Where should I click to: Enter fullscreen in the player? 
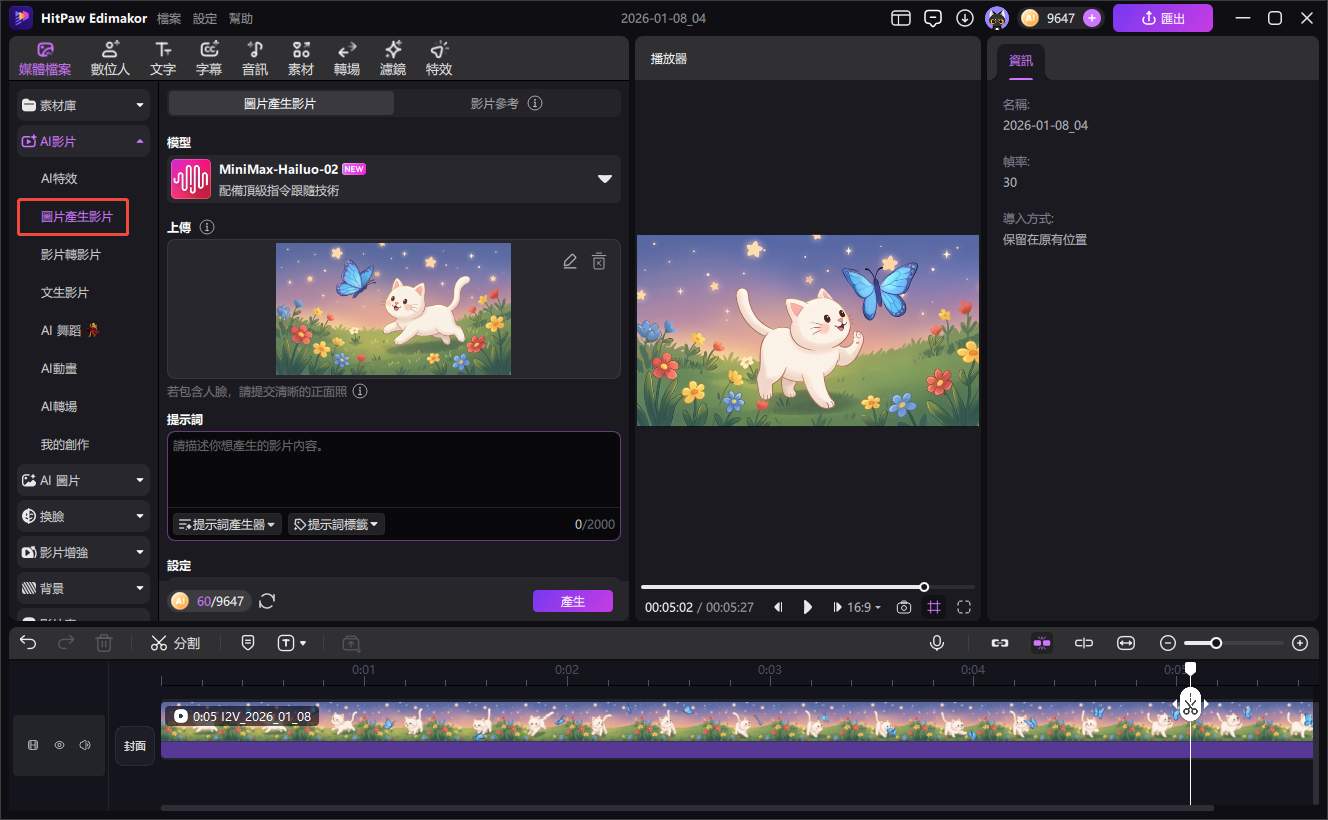[x=964, y=607]
